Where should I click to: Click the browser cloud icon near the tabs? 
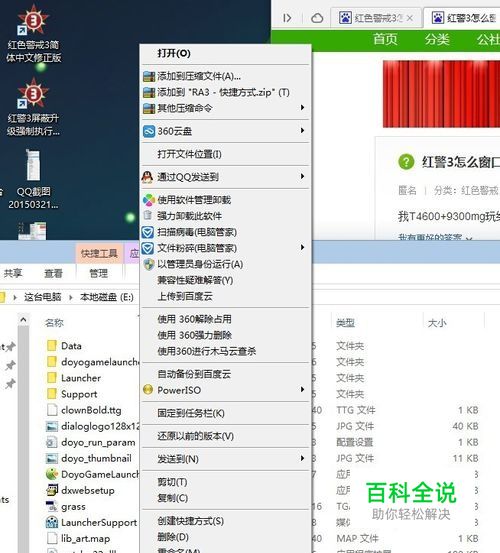317,18
